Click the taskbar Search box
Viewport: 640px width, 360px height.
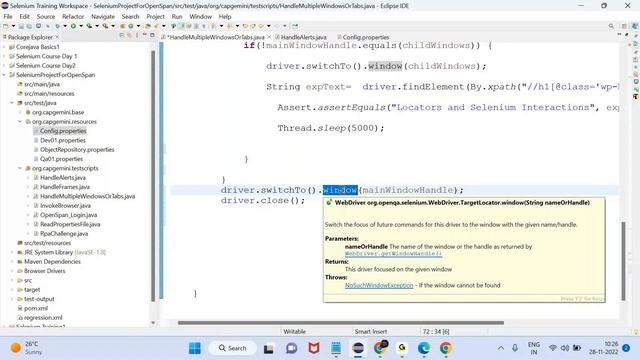233,348
